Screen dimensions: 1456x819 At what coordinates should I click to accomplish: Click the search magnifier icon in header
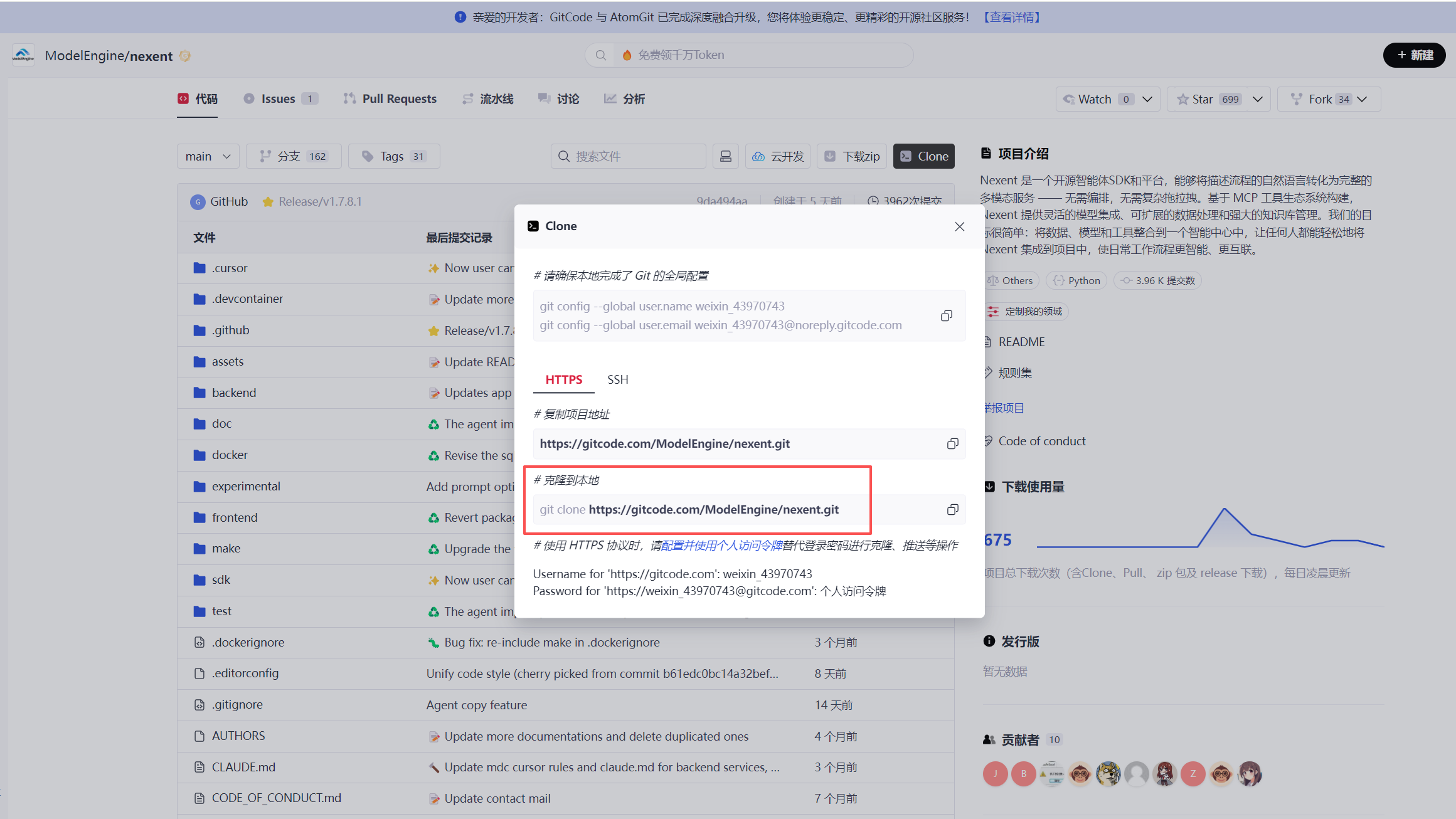(x=600, y=55)
